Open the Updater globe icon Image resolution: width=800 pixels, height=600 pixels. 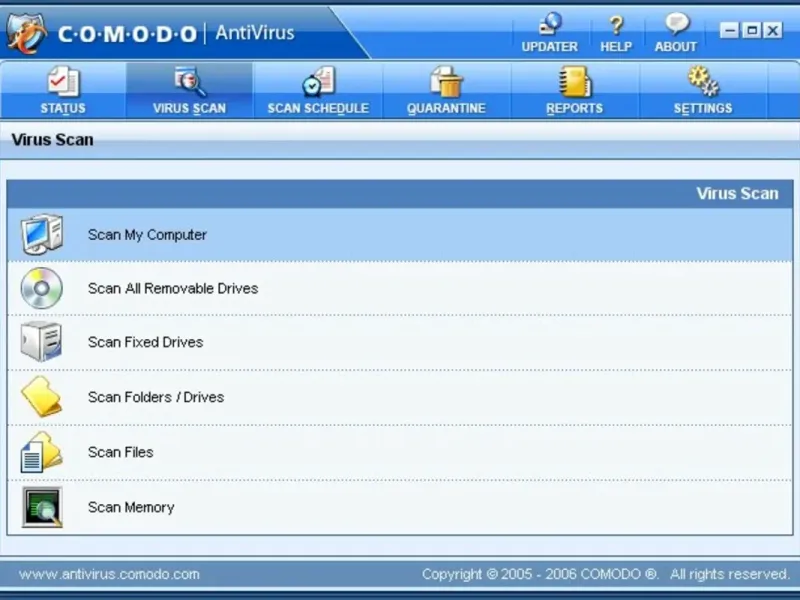(551, 23)
